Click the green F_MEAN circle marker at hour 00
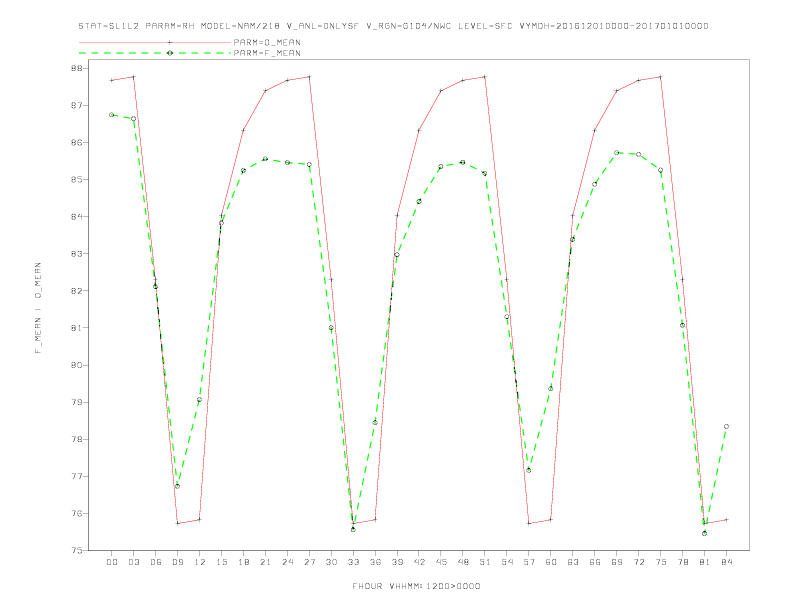The height and width of the screenshot is (612, 792). (112, 115)
